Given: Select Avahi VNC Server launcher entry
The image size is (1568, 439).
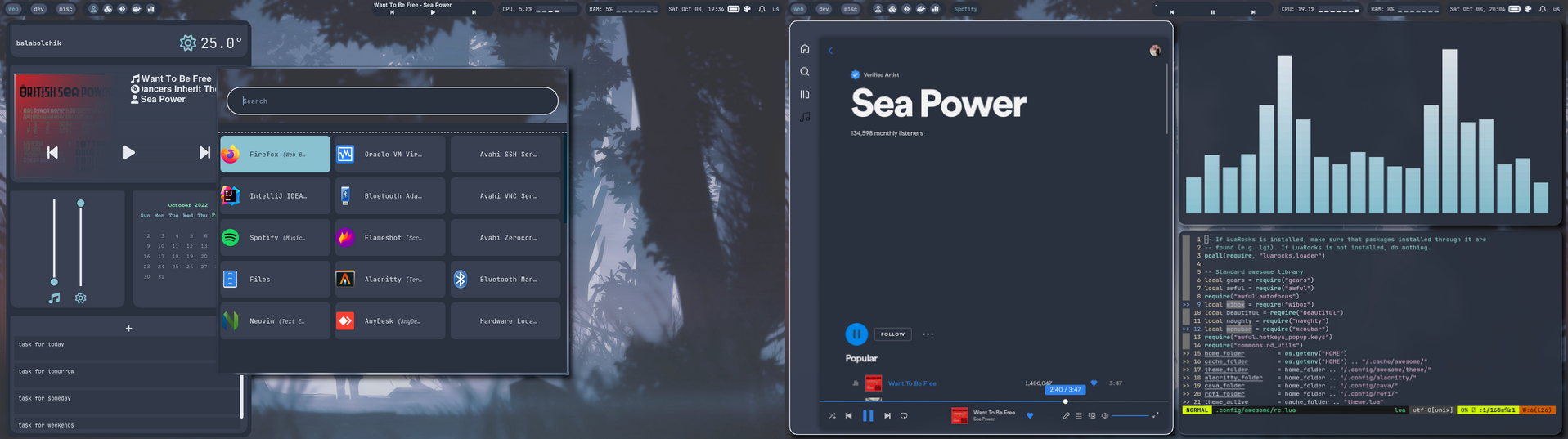Looking at the screenshot, I should (x=505, y=195).
